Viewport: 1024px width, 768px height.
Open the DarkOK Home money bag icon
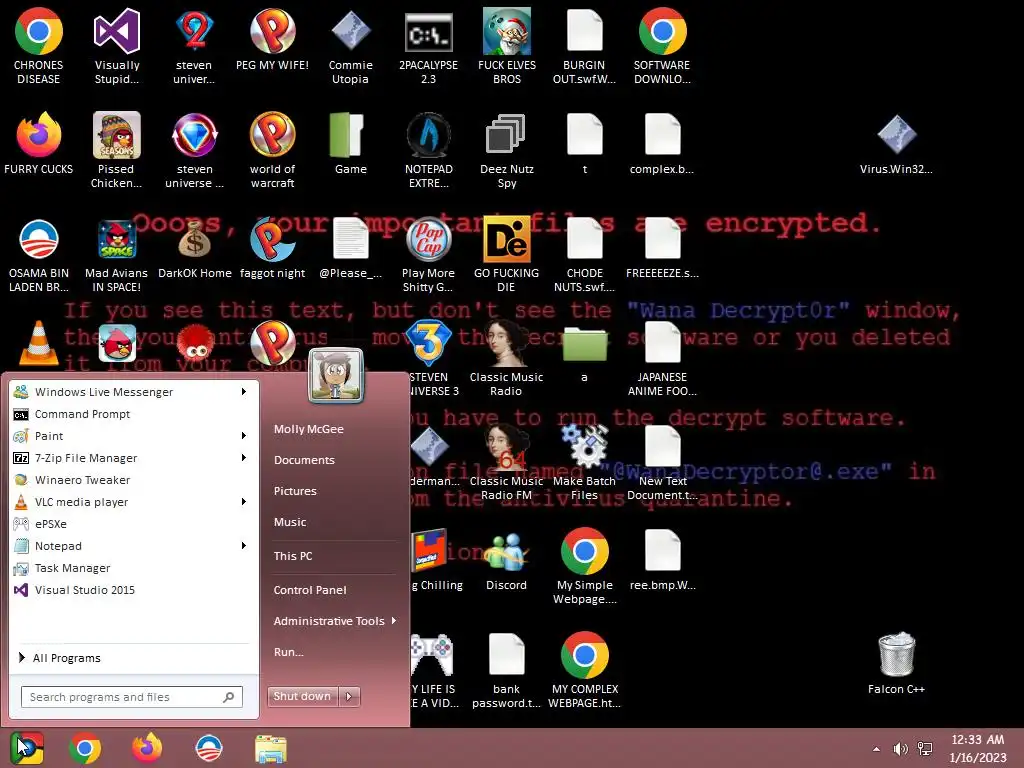coord(195,248)
